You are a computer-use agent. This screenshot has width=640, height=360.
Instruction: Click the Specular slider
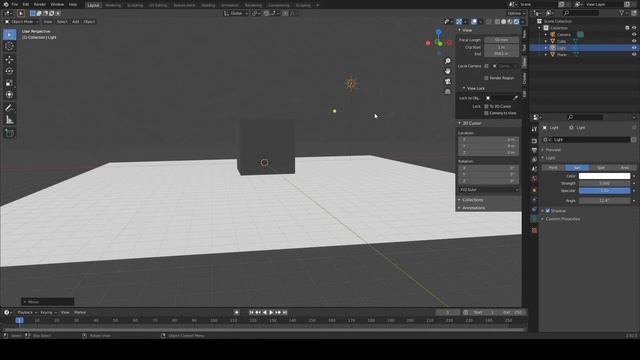(x=604, y=191)
